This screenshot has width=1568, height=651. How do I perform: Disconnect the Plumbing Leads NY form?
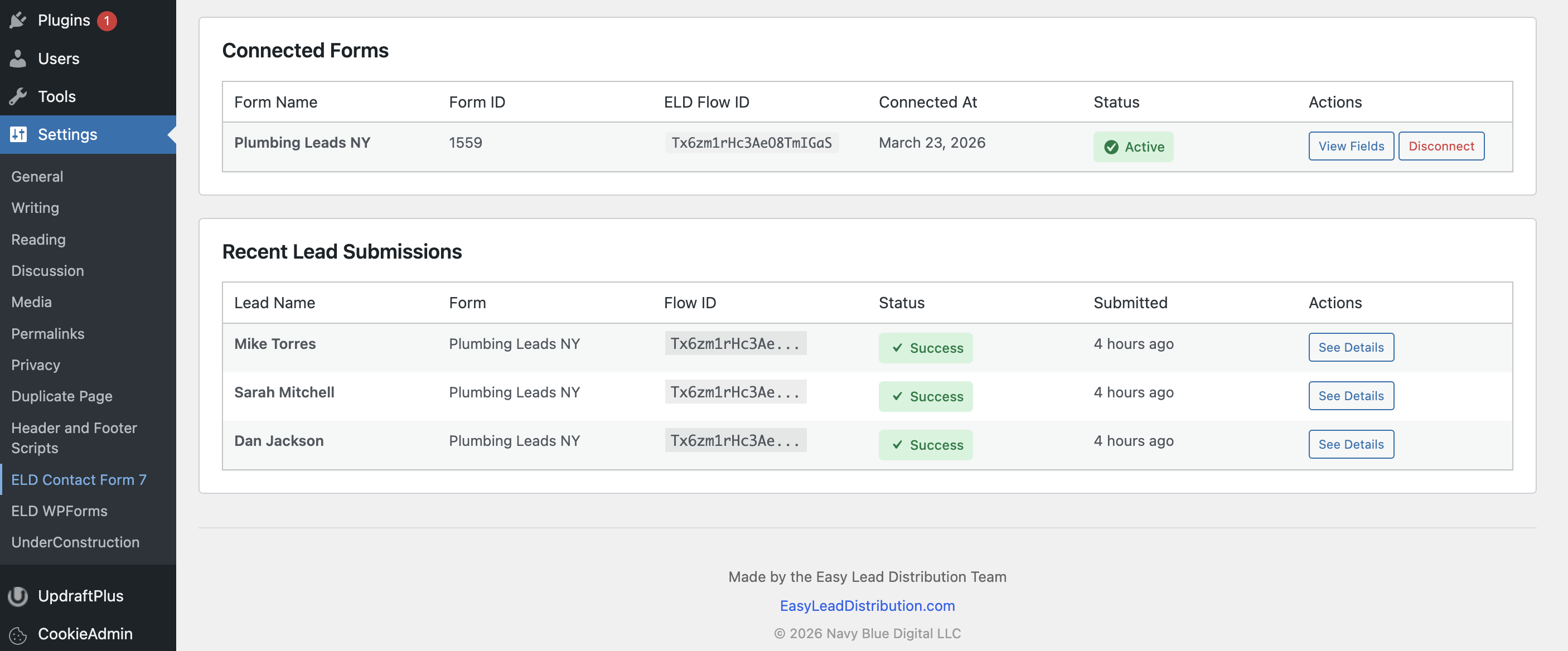1441,146
